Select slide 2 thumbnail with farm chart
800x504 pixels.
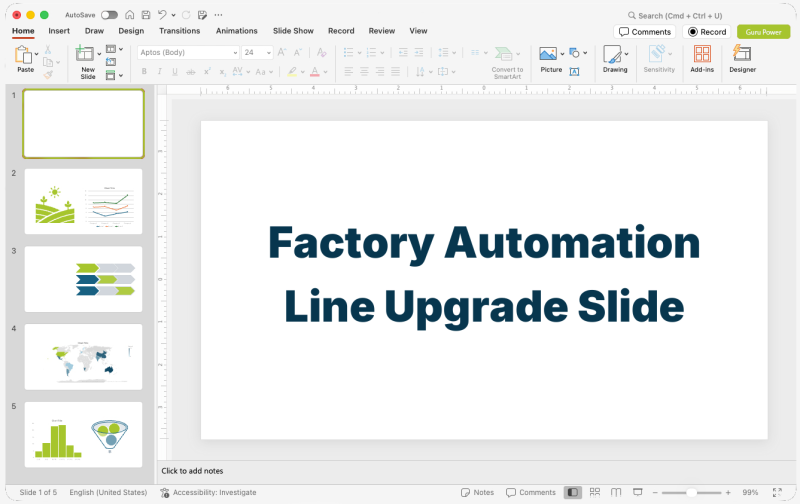84,201
